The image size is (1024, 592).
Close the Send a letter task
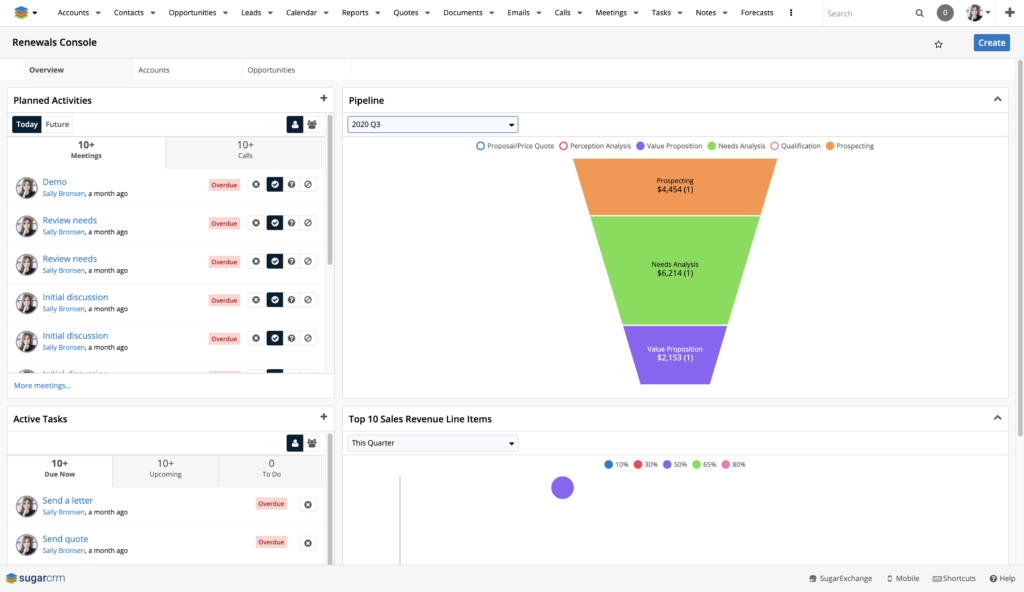[308, 505]
